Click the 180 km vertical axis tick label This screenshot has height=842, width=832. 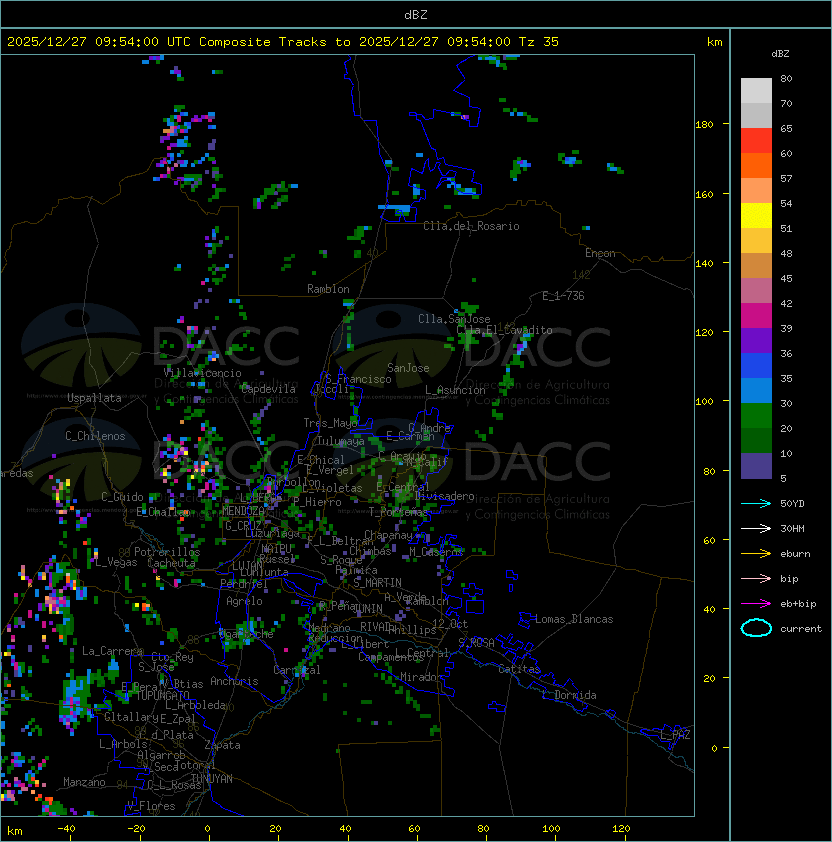[x=704, y=125]
